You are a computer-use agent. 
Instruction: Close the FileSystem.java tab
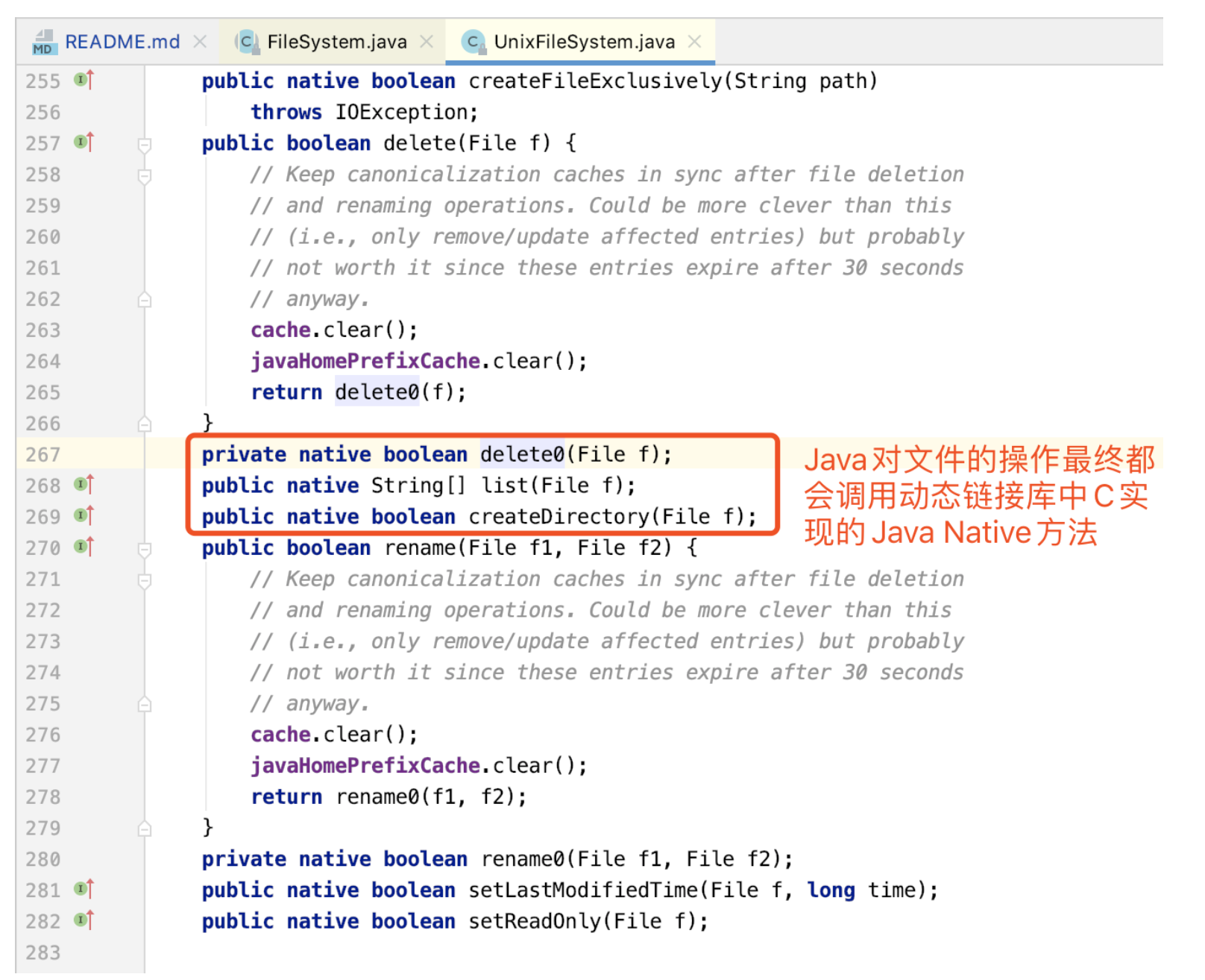[427, 42]
